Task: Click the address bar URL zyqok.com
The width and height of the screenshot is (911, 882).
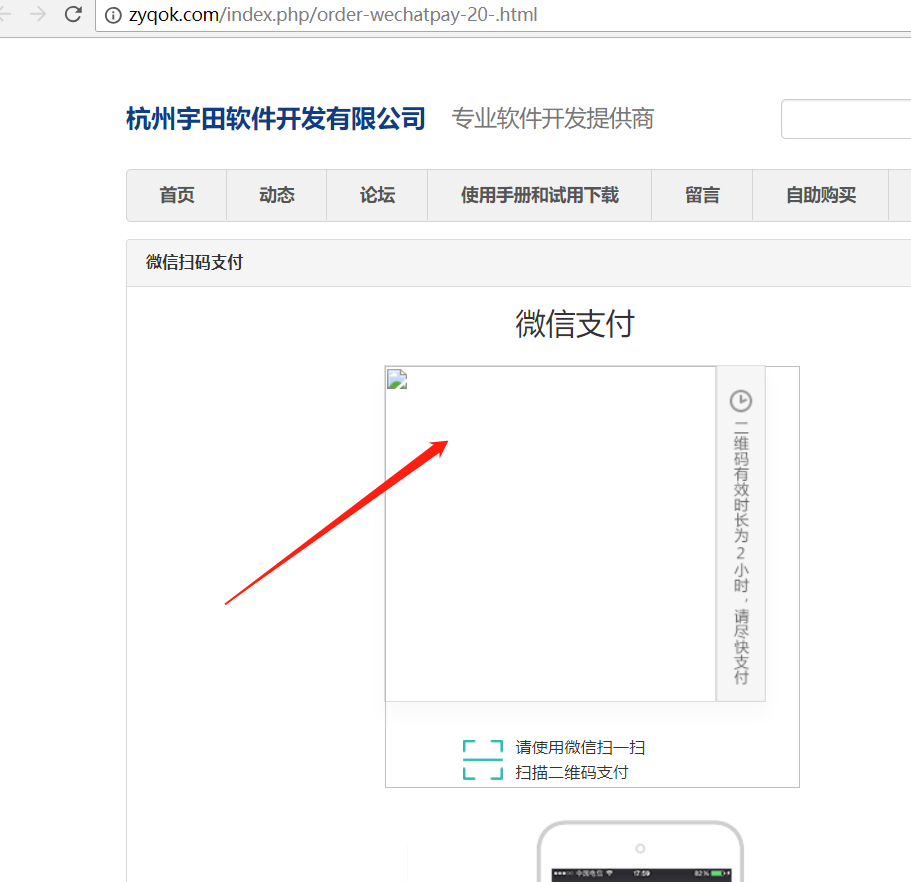Action: coord(333,15)
